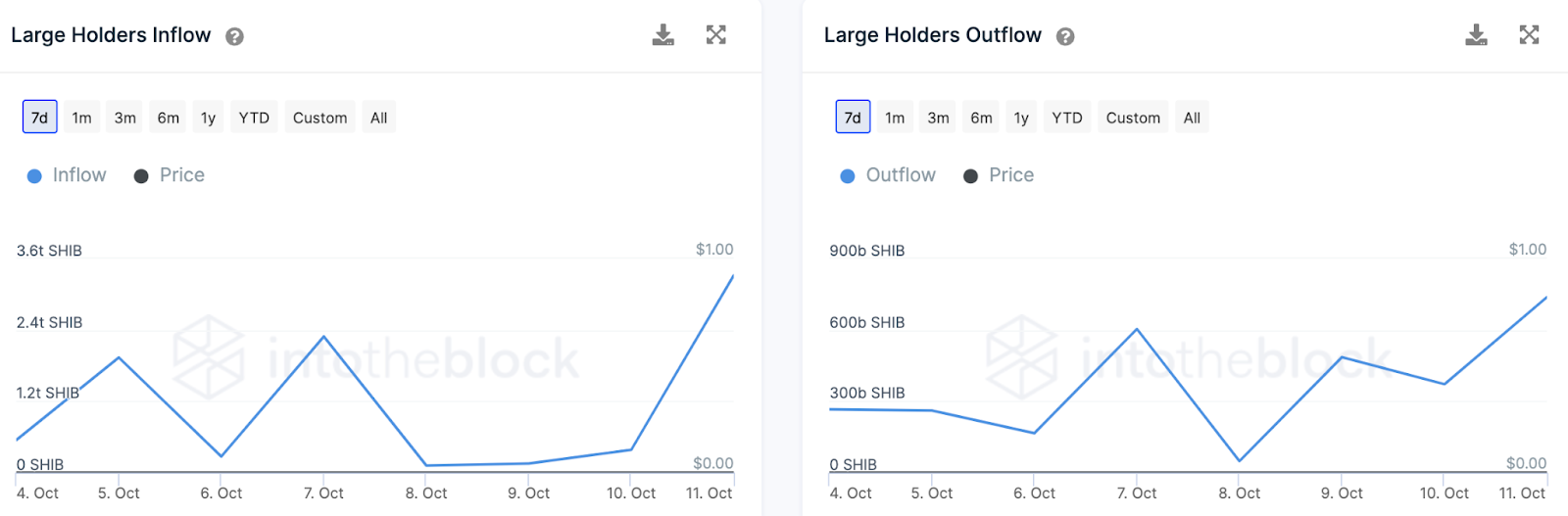Image resolution: width=1568 pixels, height=516 pixels.
Task: Download the Large Holders Inflow chart
Action: pyautogui.click(x=663, y=35)
